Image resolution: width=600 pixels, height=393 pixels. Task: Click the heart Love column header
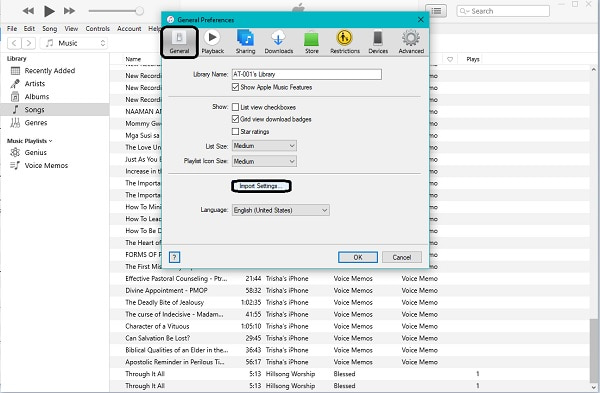pos(450,59)
